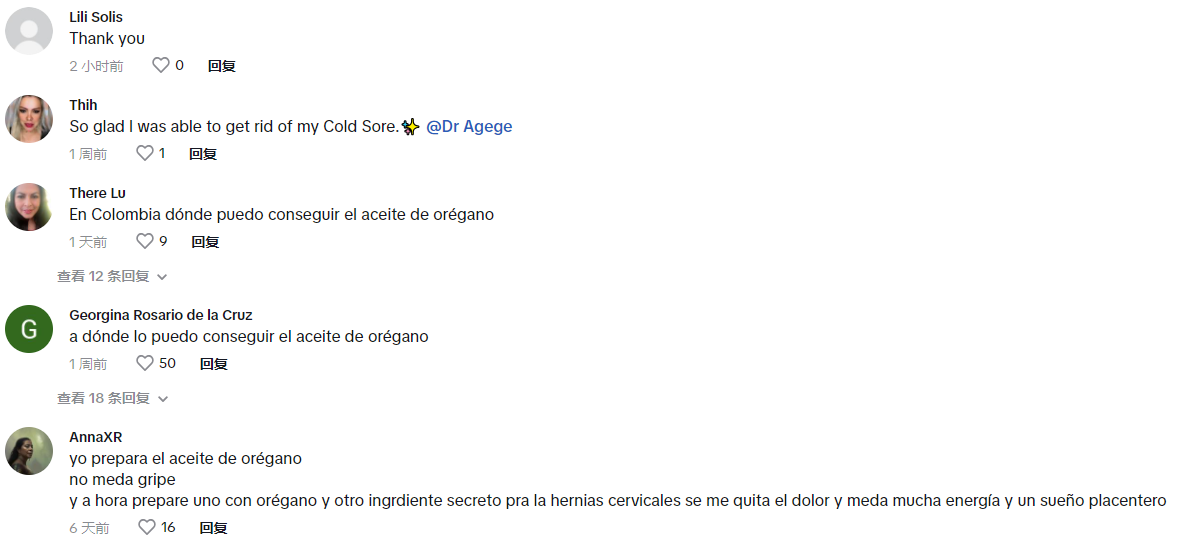Viewport: 1184px width, 543px height.
Task: Like Lili Solis's "Thank you" comment
Action: point(161,66)
